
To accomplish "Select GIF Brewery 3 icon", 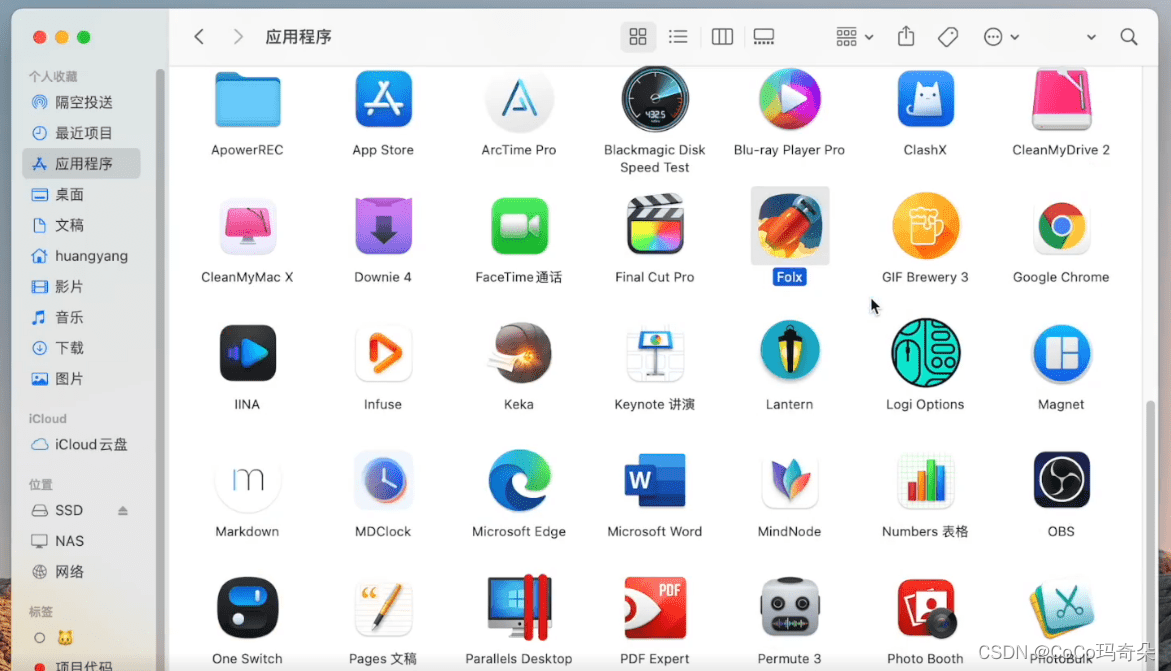I will 925,226.
